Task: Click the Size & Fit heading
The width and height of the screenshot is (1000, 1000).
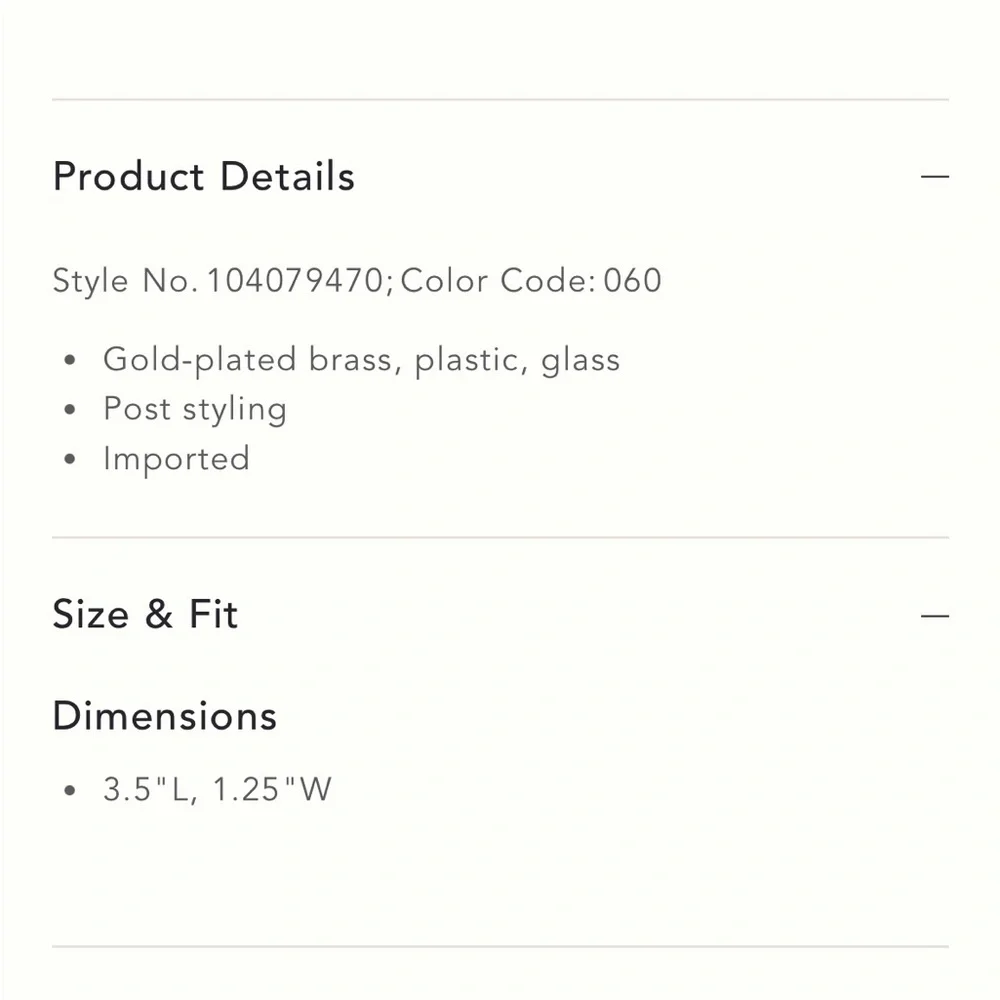Action: click(x=145, y=614)
